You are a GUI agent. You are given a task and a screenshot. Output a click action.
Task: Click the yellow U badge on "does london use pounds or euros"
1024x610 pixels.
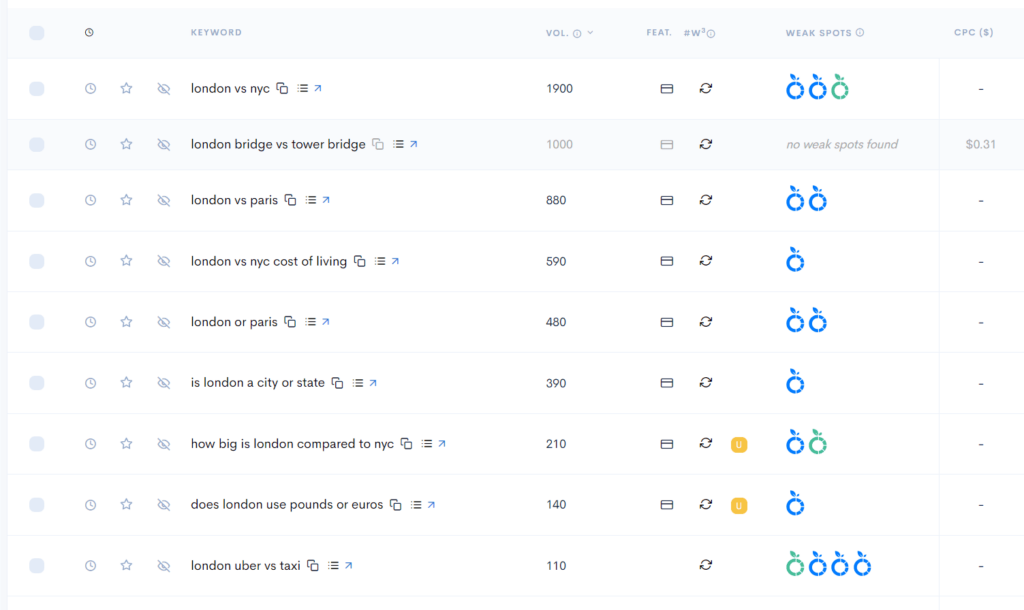point(739,505)
